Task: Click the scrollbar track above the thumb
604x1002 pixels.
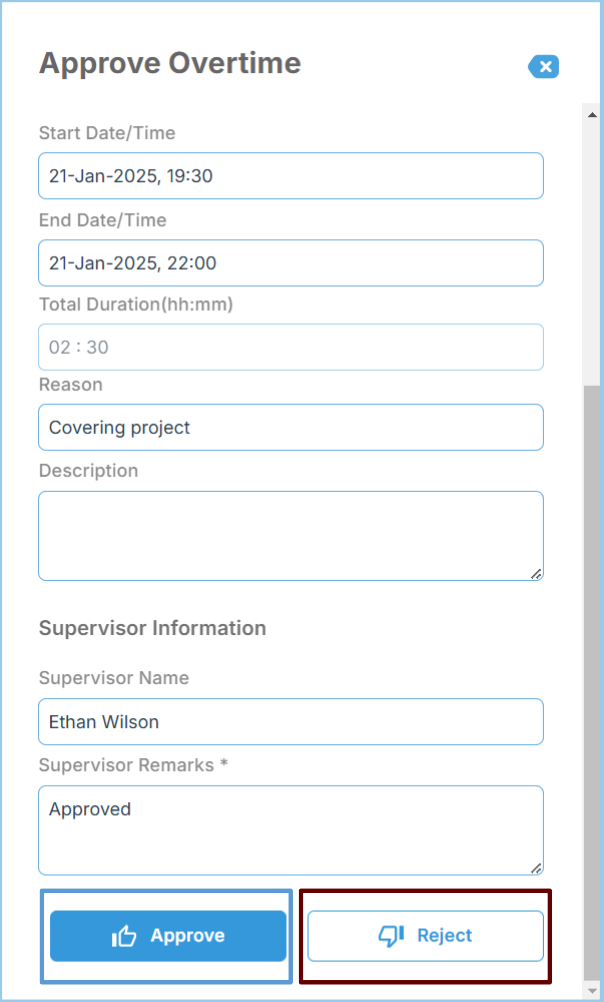Action: [591, 250]
